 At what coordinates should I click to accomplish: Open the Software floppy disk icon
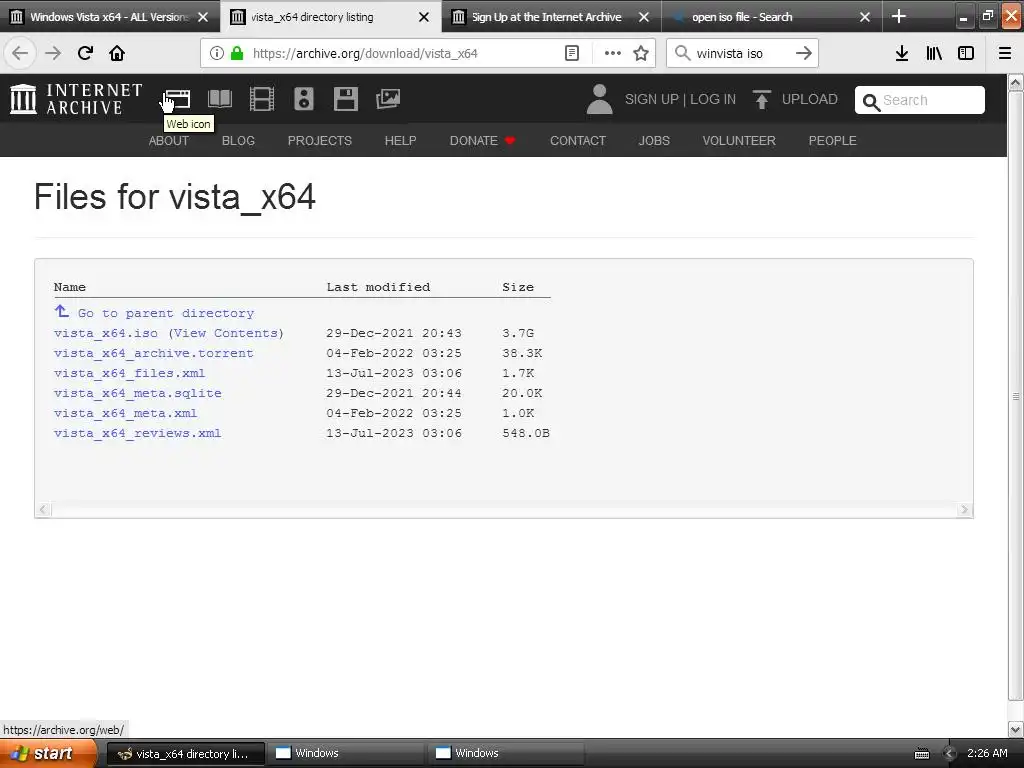tap(345, 99)
